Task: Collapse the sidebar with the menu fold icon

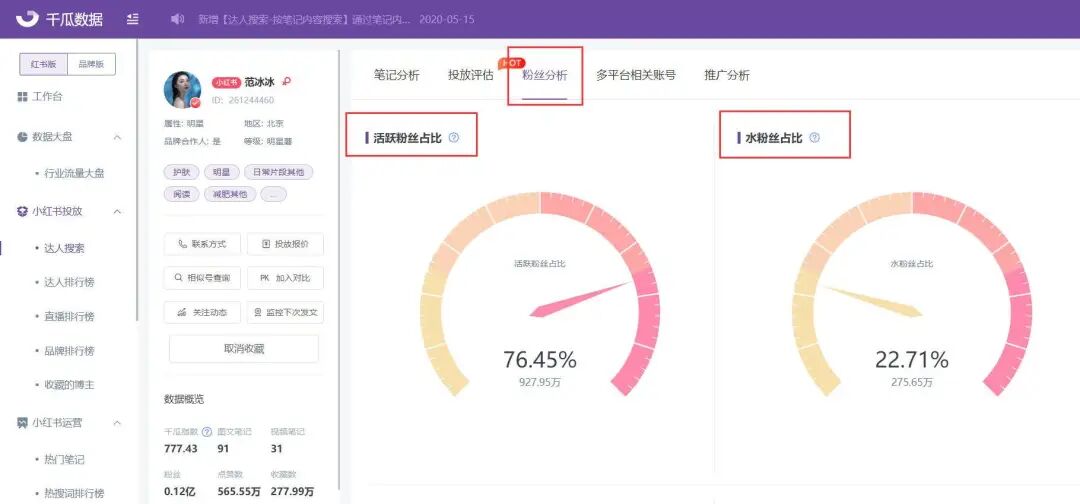Action: 134,19
